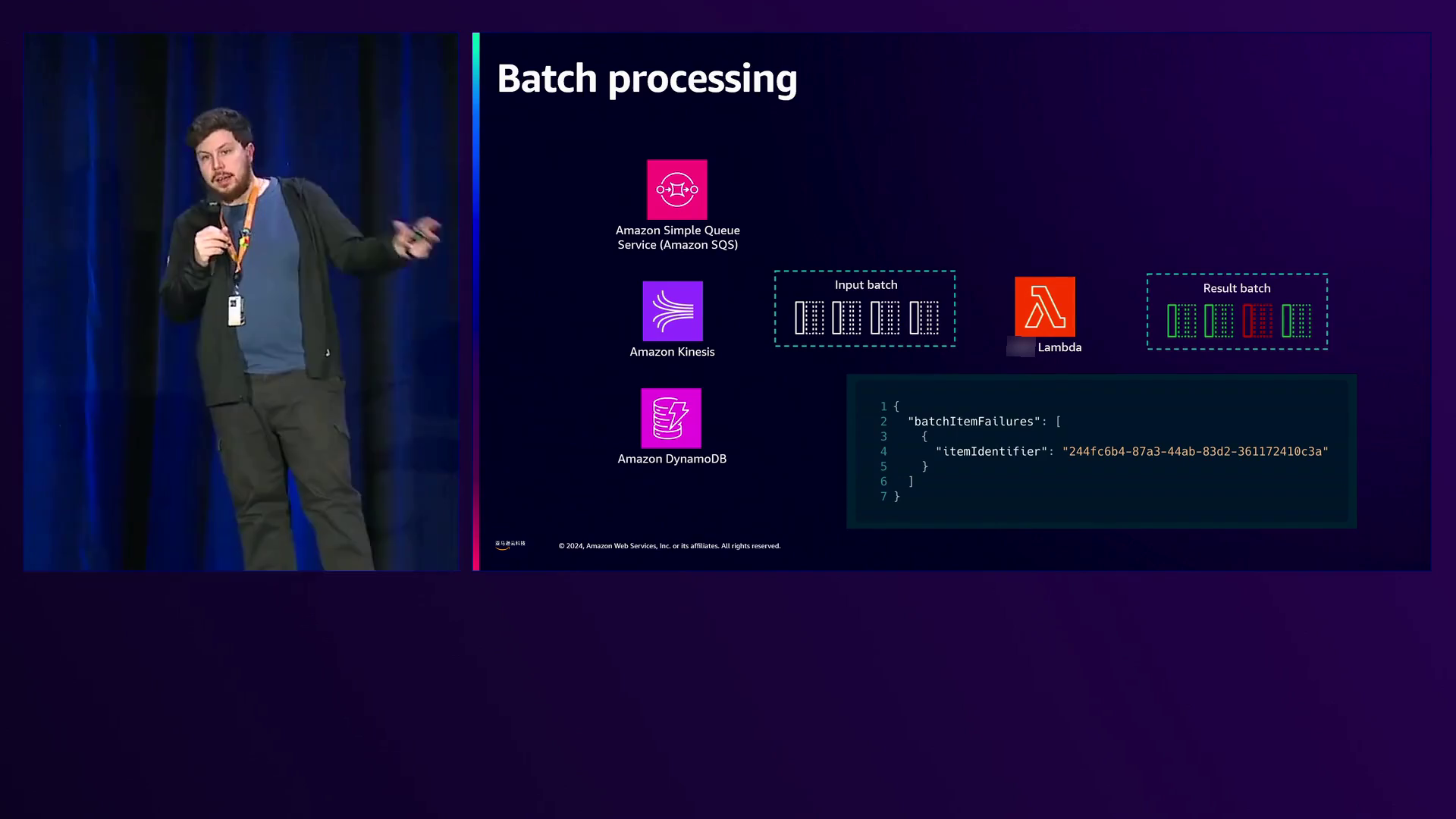1456x819 pixels.
Task: Click the "batchItemFailures" key in code
Action: coord(974,422)
